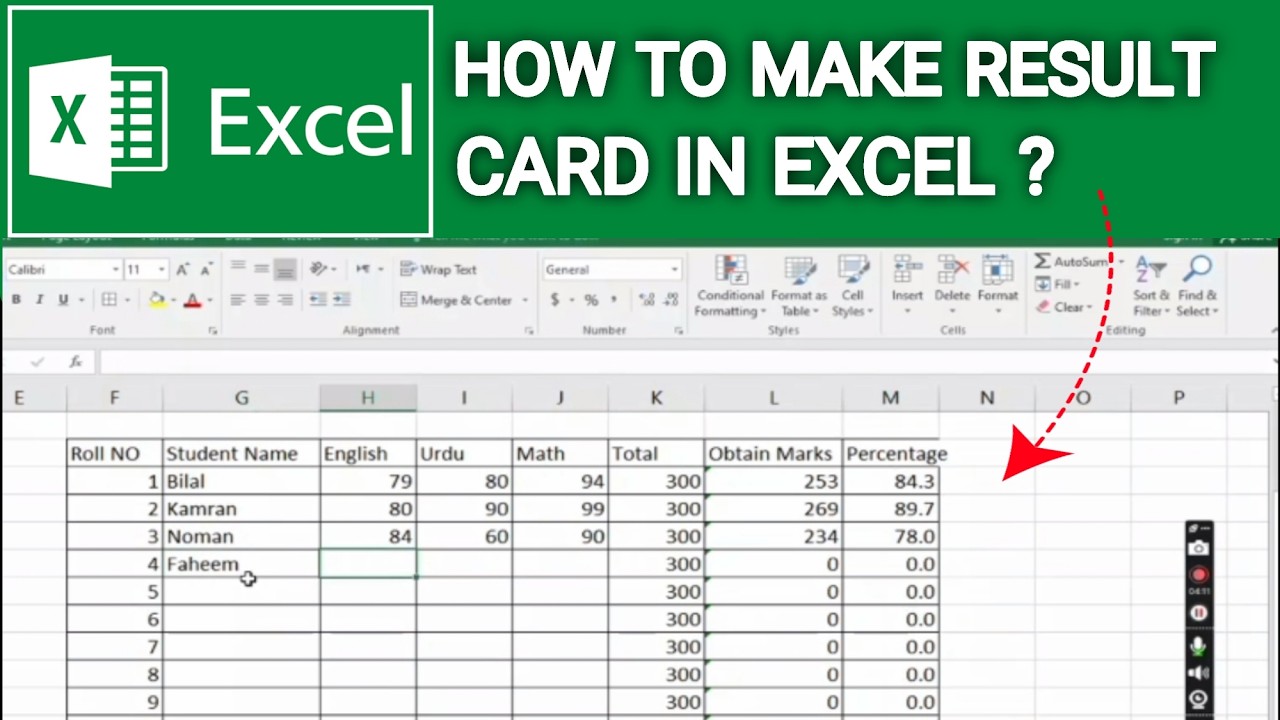
Task: Mute the recorder microphone
Action: pos(1199,646)
